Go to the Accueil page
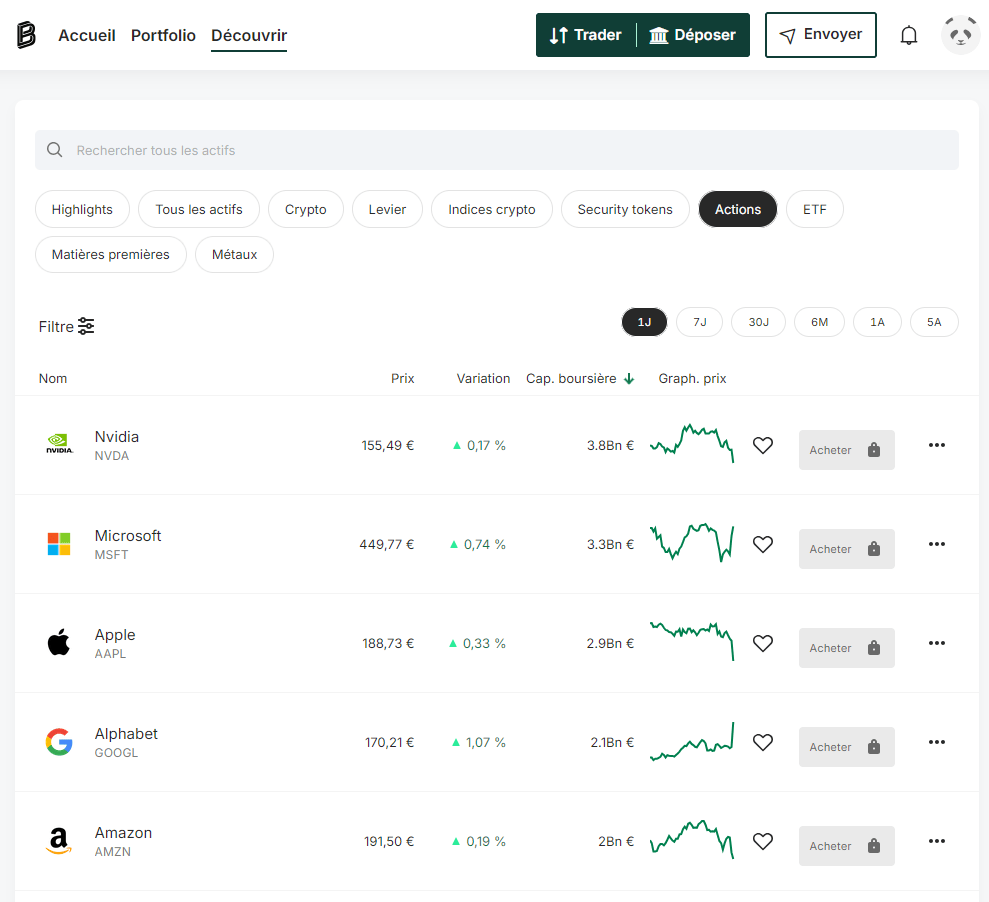Viewport: 989px width, 902px height. 87,35
